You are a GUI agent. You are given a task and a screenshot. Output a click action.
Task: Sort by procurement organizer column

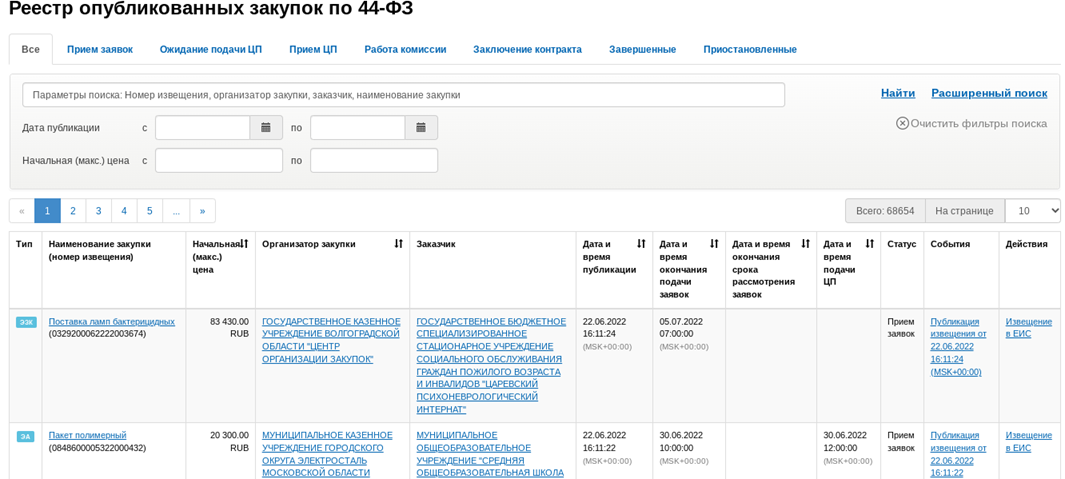pyautogui.click(x=399, y=243)
